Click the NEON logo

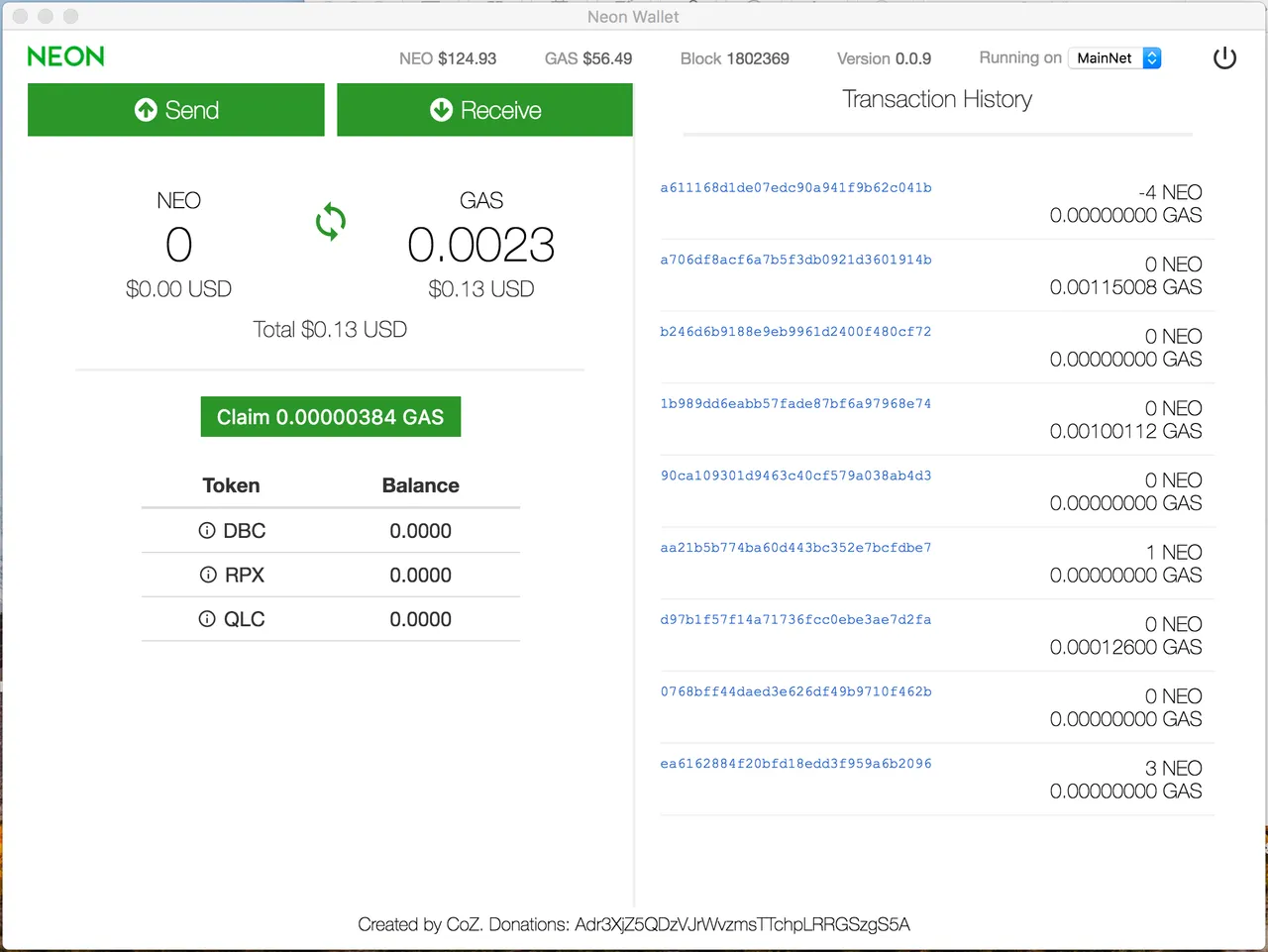[65, 56]
